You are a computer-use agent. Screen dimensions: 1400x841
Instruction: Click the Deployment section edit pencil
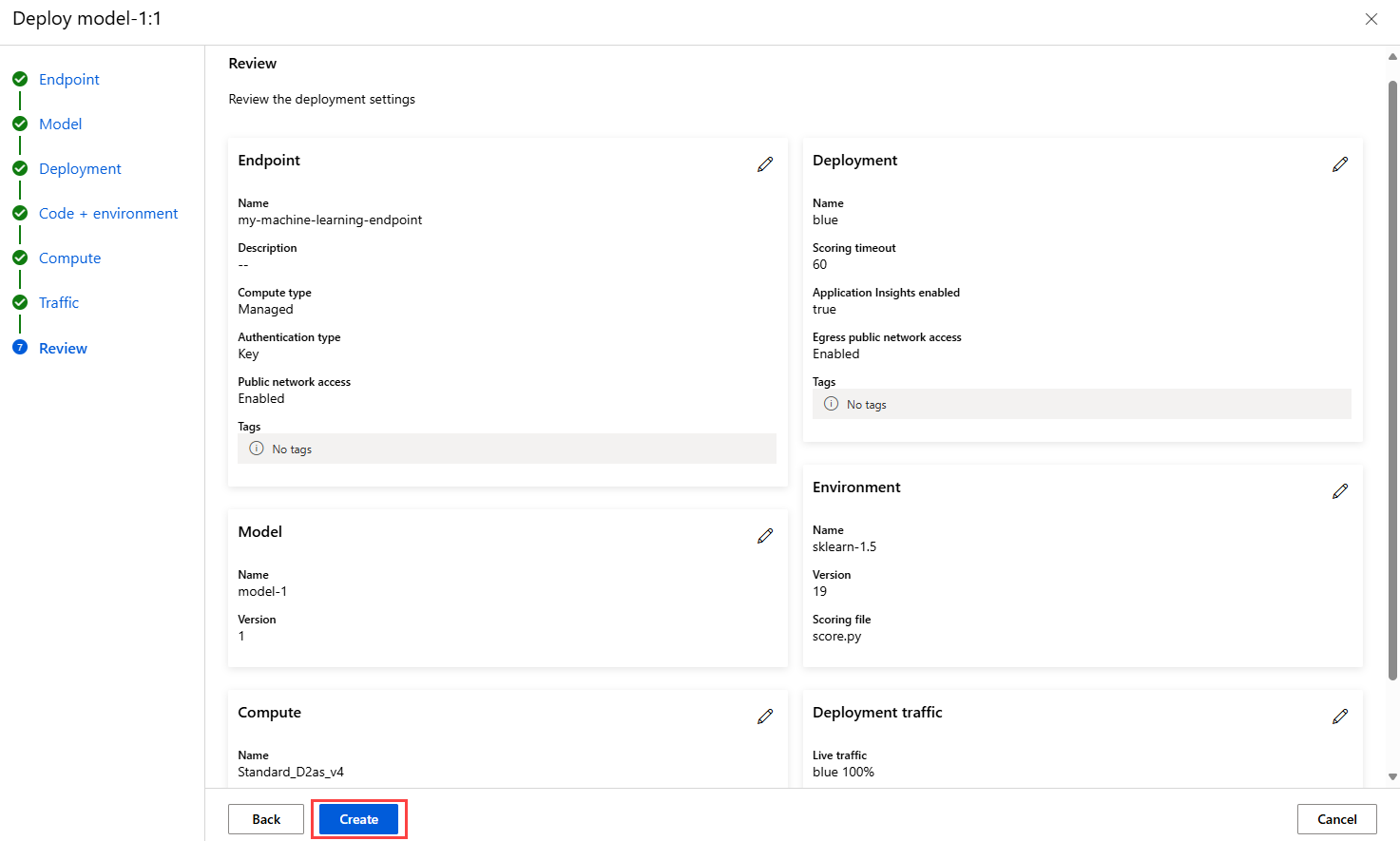click(1340, 164)
